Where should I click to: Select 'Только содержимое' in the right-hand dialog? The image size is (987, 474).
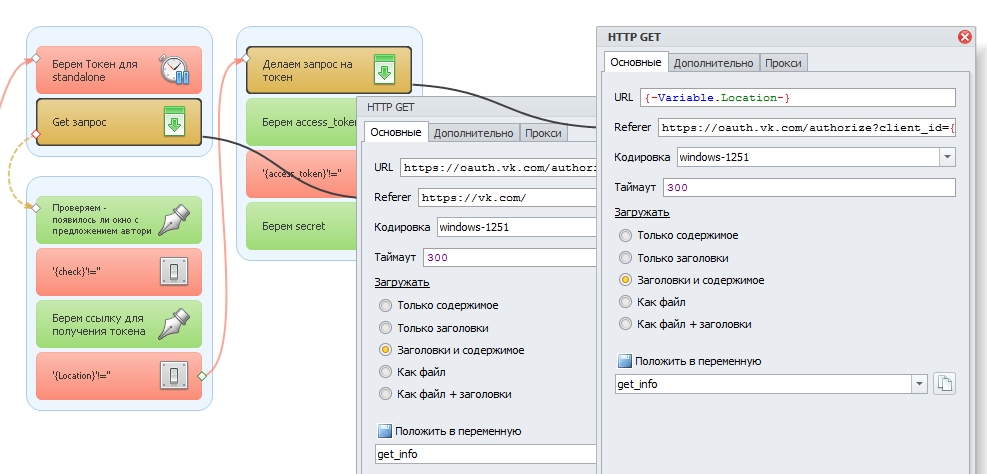626,235
